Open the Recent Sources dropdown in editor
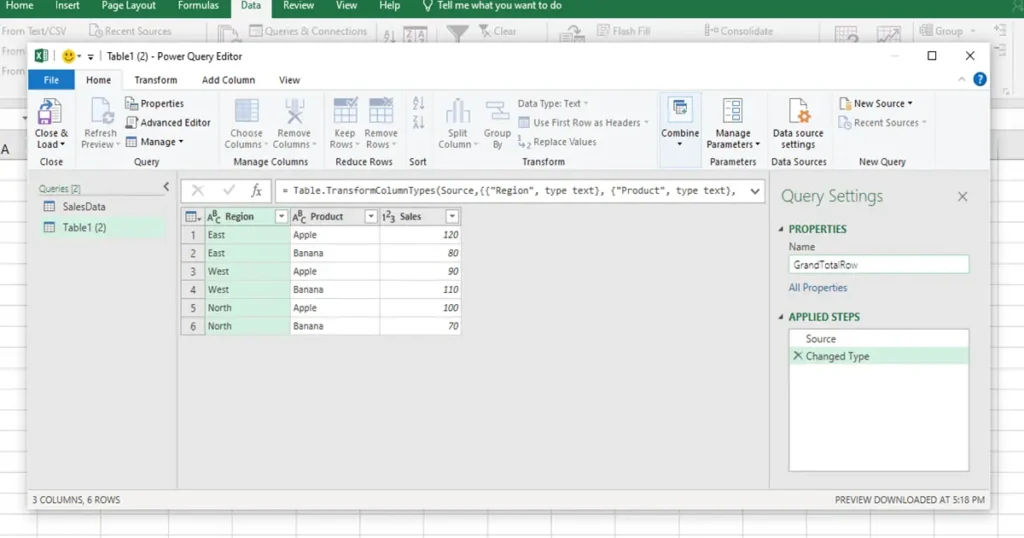The height and width of the screenshot is (538, 1024). 883,122
